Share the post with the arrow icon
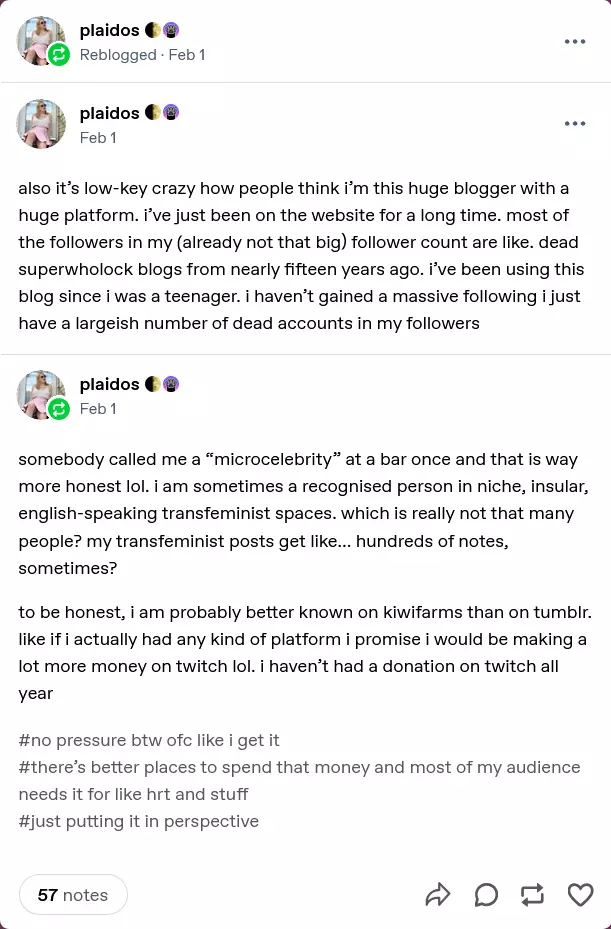 (438, 894)
